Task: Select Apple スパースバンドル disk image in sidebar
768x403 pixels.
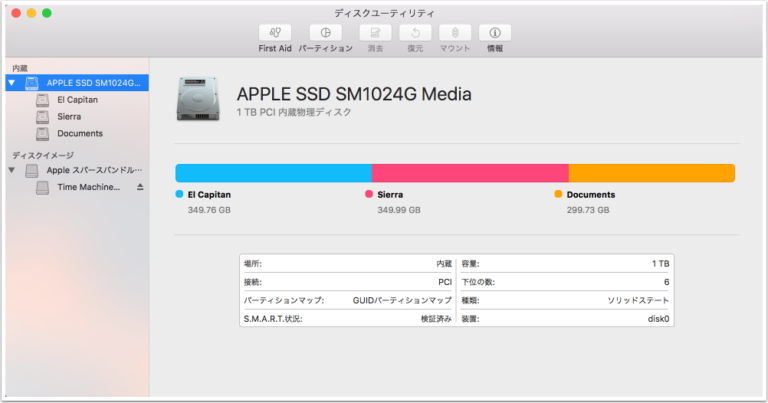Action: [x=77, y=170]
